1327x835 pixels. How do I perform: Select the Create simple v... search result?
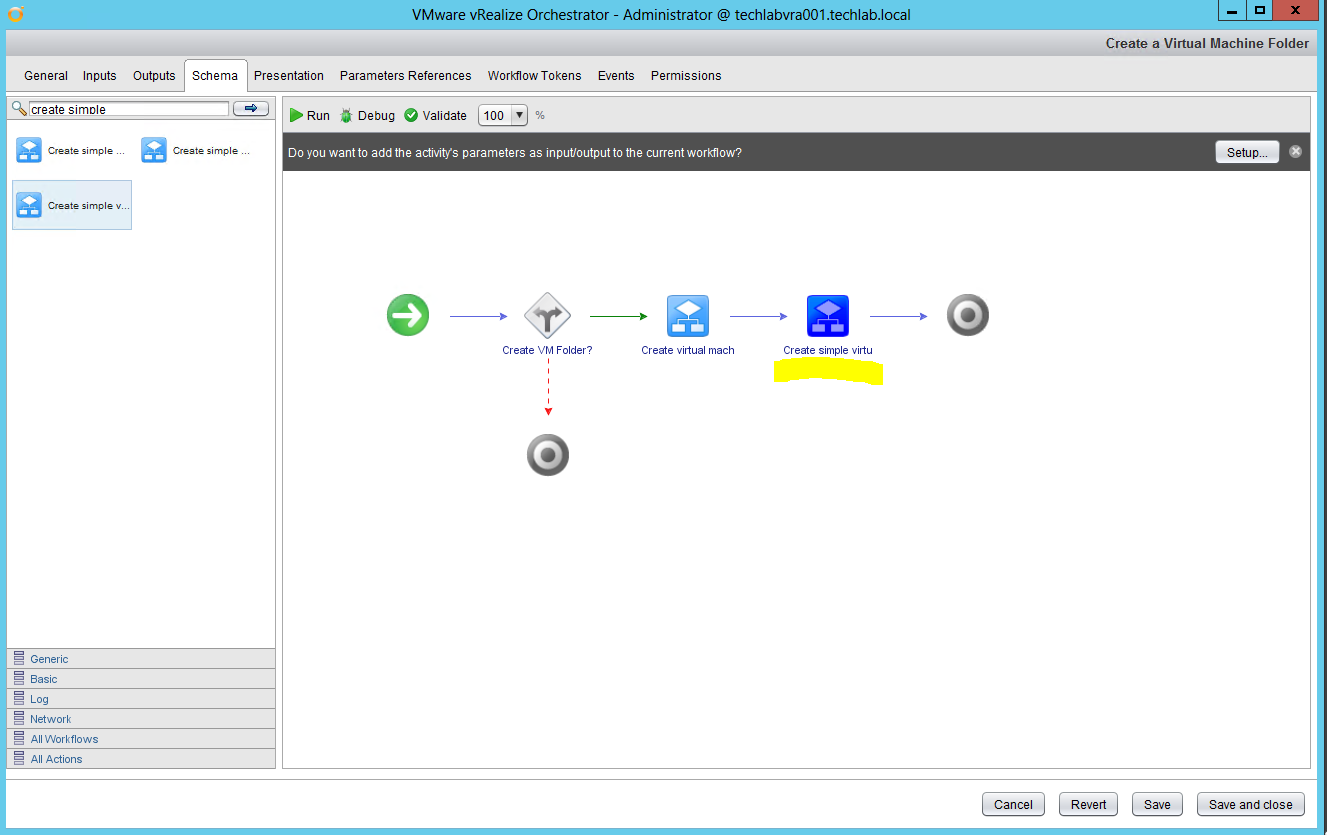click(x=72, y=205)
